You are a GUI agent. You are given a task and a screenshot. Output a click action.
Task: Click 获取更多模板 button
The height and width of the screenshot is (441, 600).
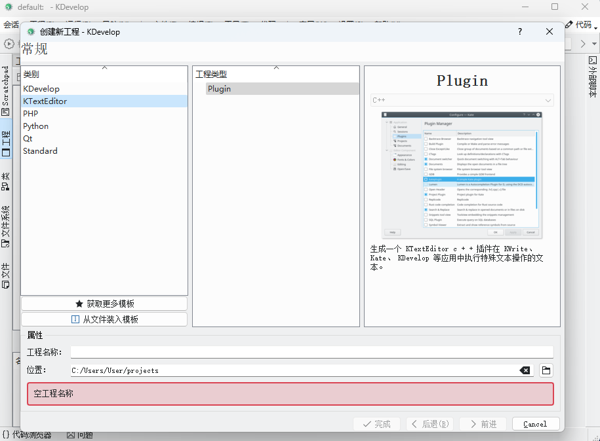click(104, 303)
